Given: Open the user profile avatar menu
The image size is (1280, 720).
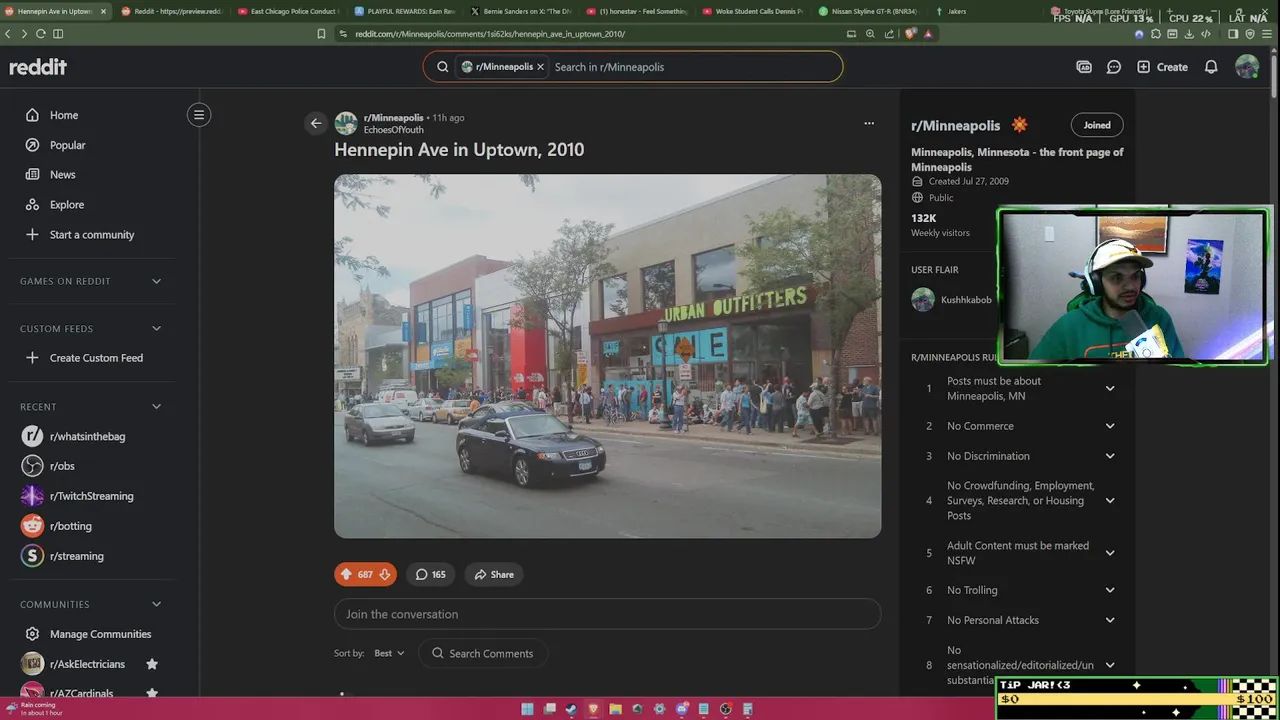Looking at the screenshot, I should point(1247,67).
